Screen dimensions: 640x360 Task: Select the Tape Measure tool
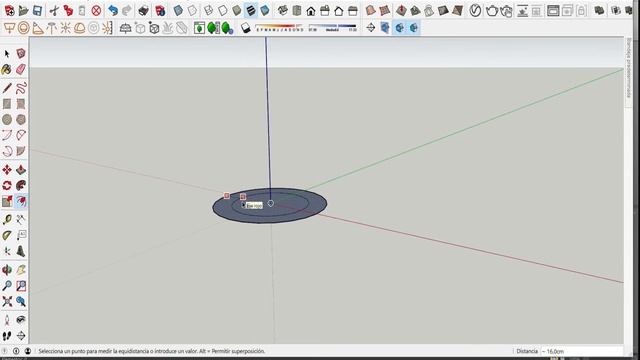pos(7,220)
